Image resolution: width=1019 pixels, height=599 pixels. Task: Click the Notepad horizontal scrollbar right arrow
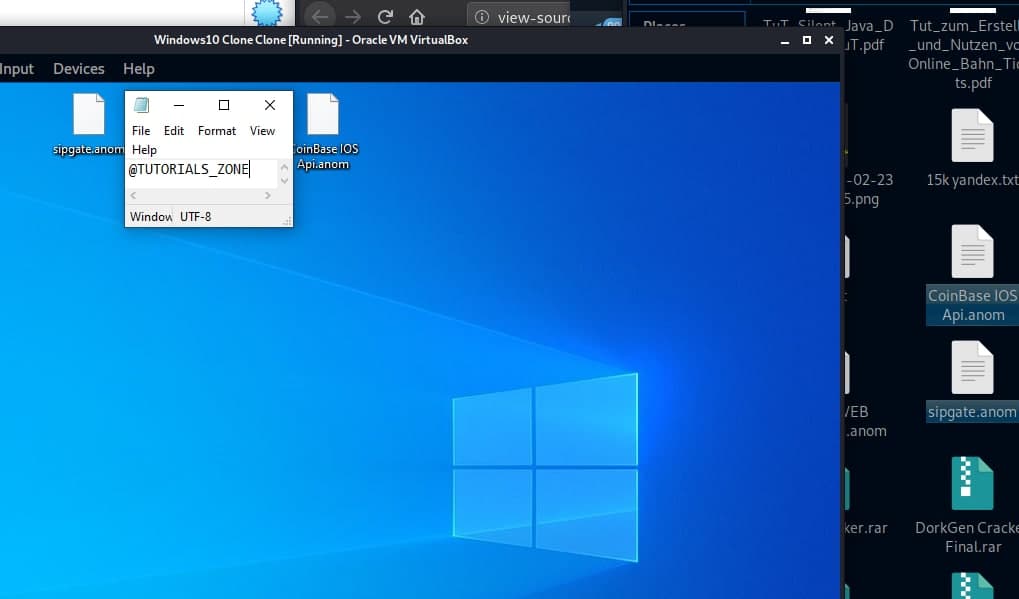[x=268, y=196]
